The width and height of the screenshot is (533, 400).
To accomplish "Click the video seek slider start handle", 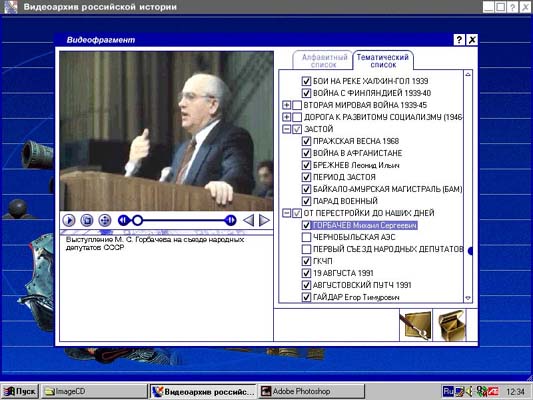I will (137, 221).
